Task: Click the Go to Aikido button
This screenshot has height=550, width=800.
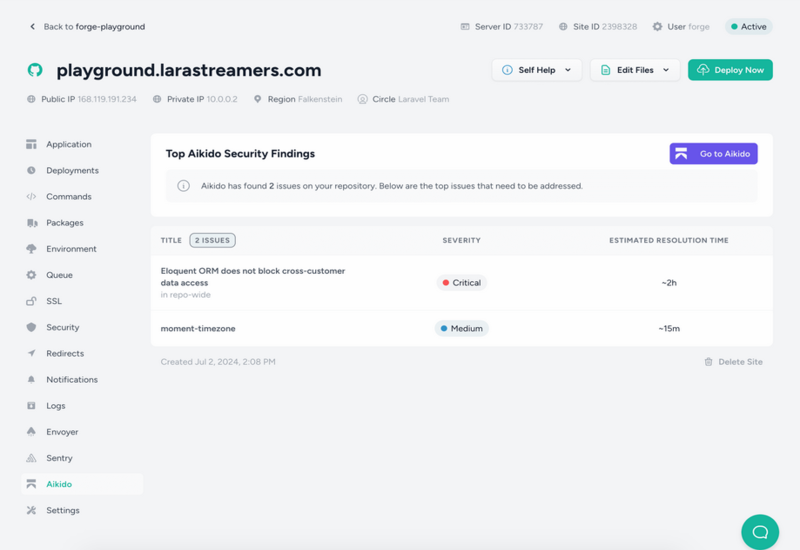Action: coord(713,154)
